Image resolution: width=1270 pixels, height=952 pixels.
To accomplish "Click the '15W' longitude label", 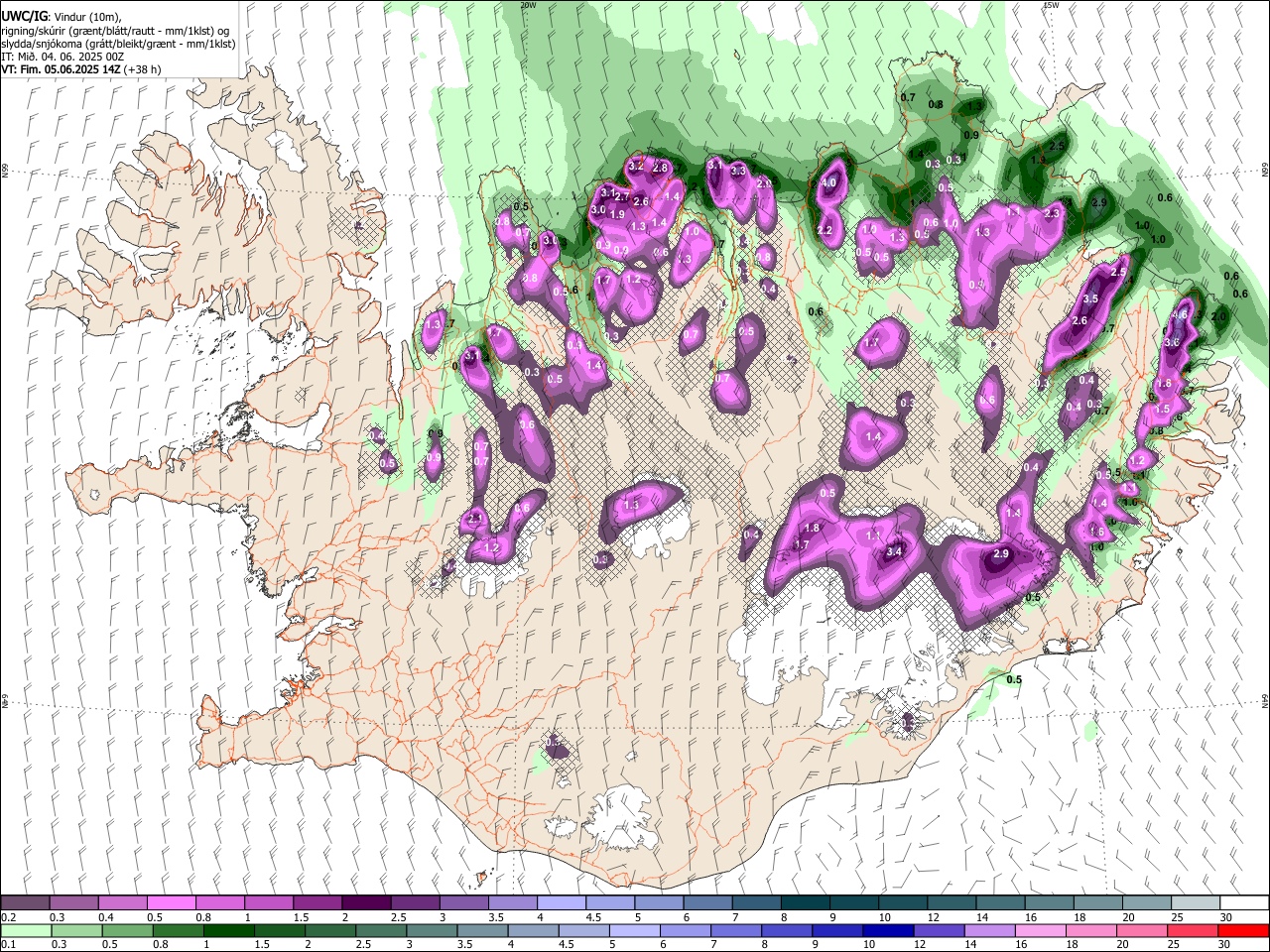I will tap(1052, 5).
